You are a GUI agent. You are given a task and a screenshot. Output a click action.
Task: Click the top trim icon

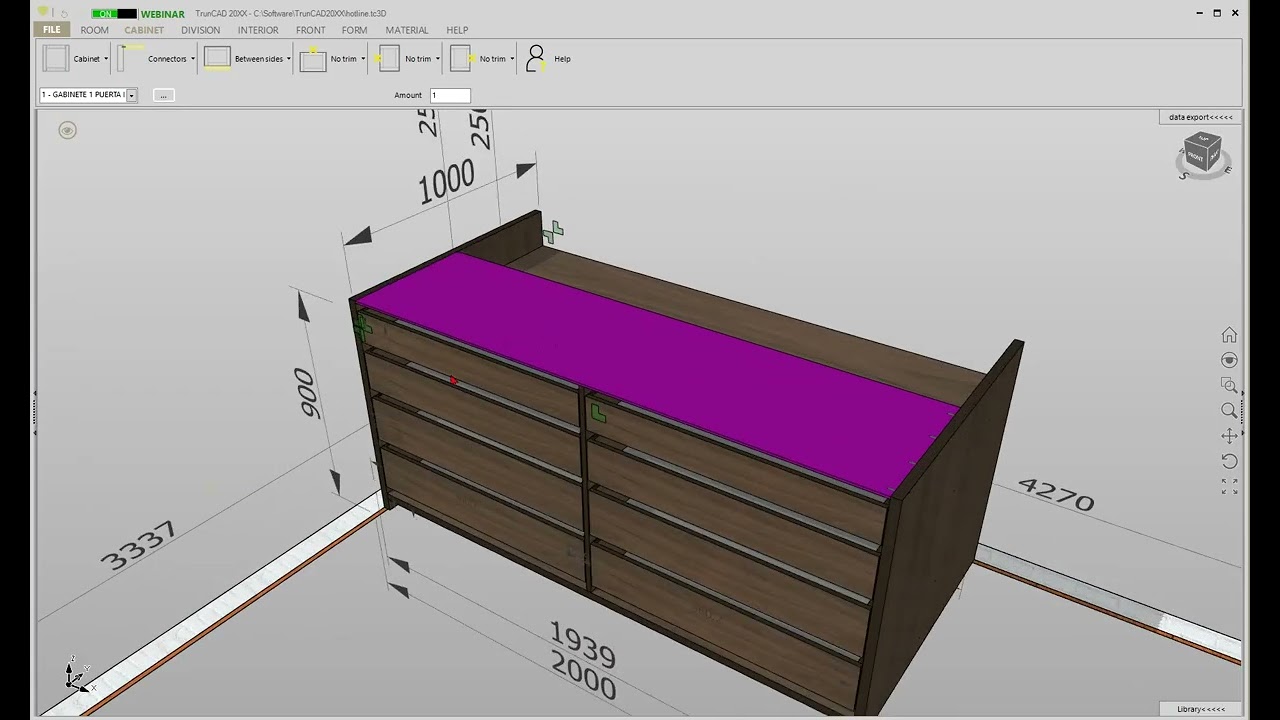pos(313,58)
